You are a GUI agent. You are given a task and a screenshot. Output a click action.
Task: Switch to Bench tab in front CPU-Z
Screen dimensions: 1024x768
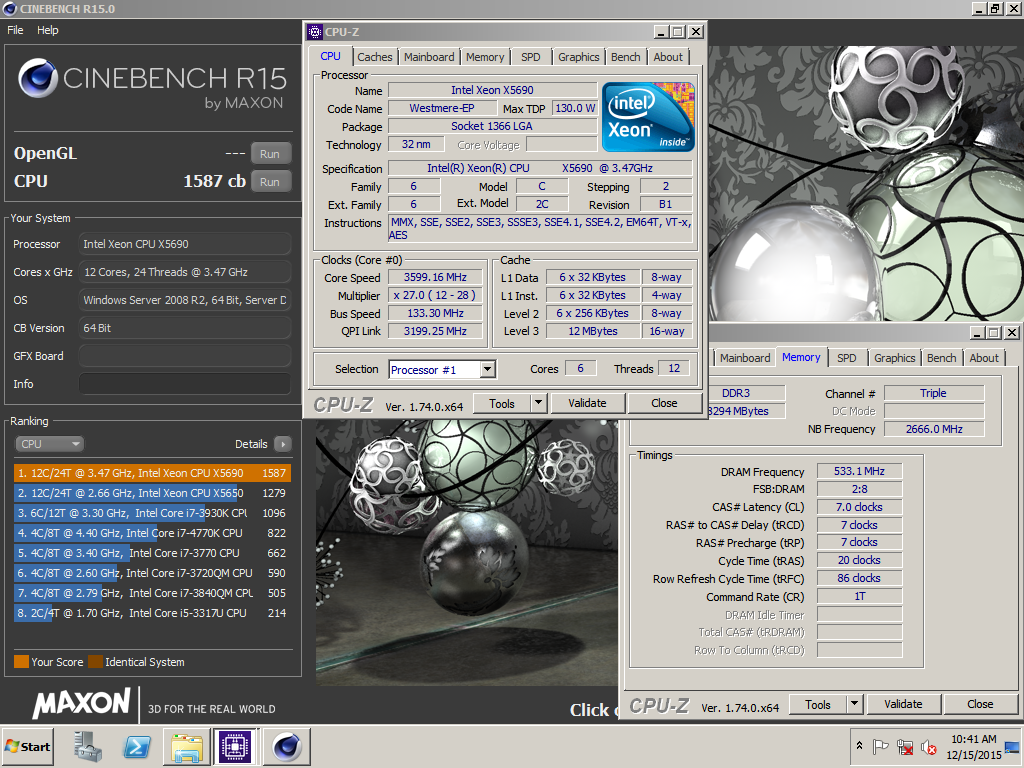(626, 57)
